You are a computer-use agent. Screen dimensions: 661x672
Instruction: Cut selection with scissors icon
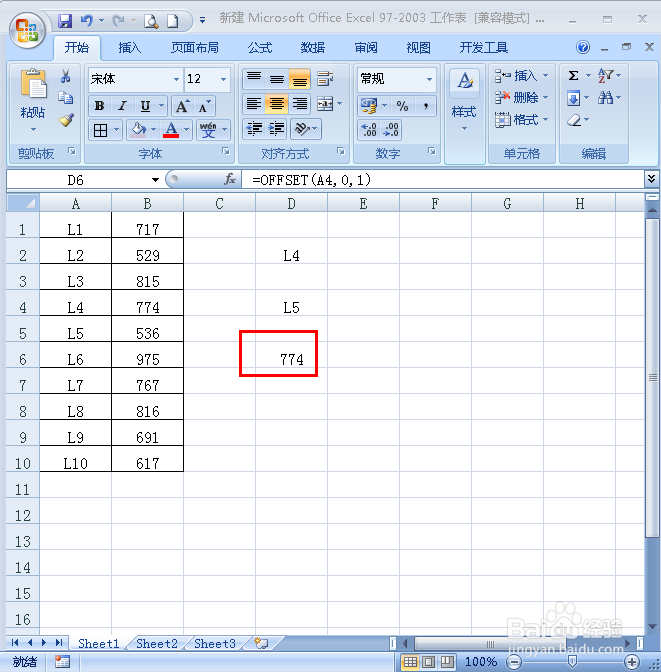tap(66, 76)
